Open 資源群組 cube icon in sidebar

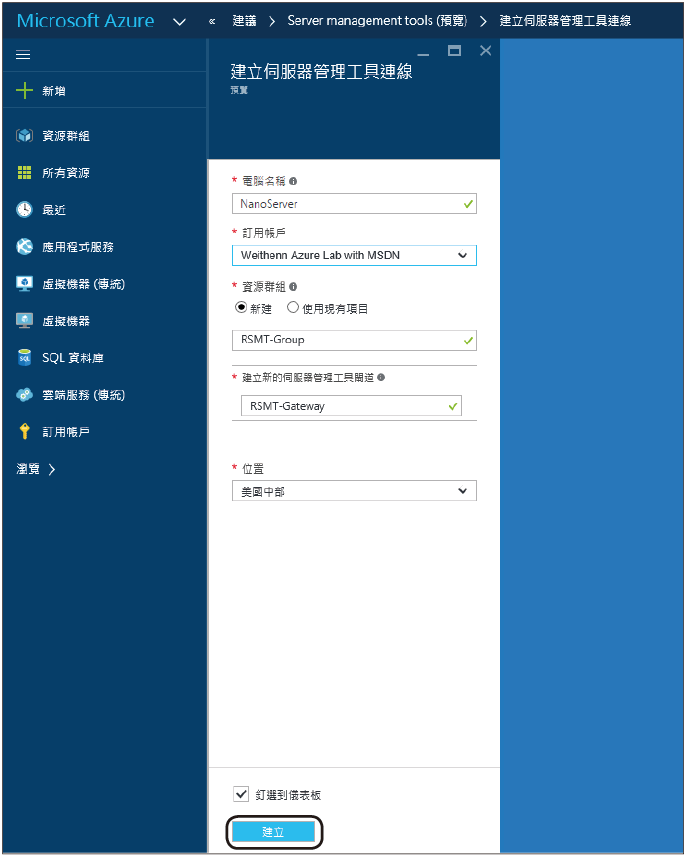(x=24, y=136)
